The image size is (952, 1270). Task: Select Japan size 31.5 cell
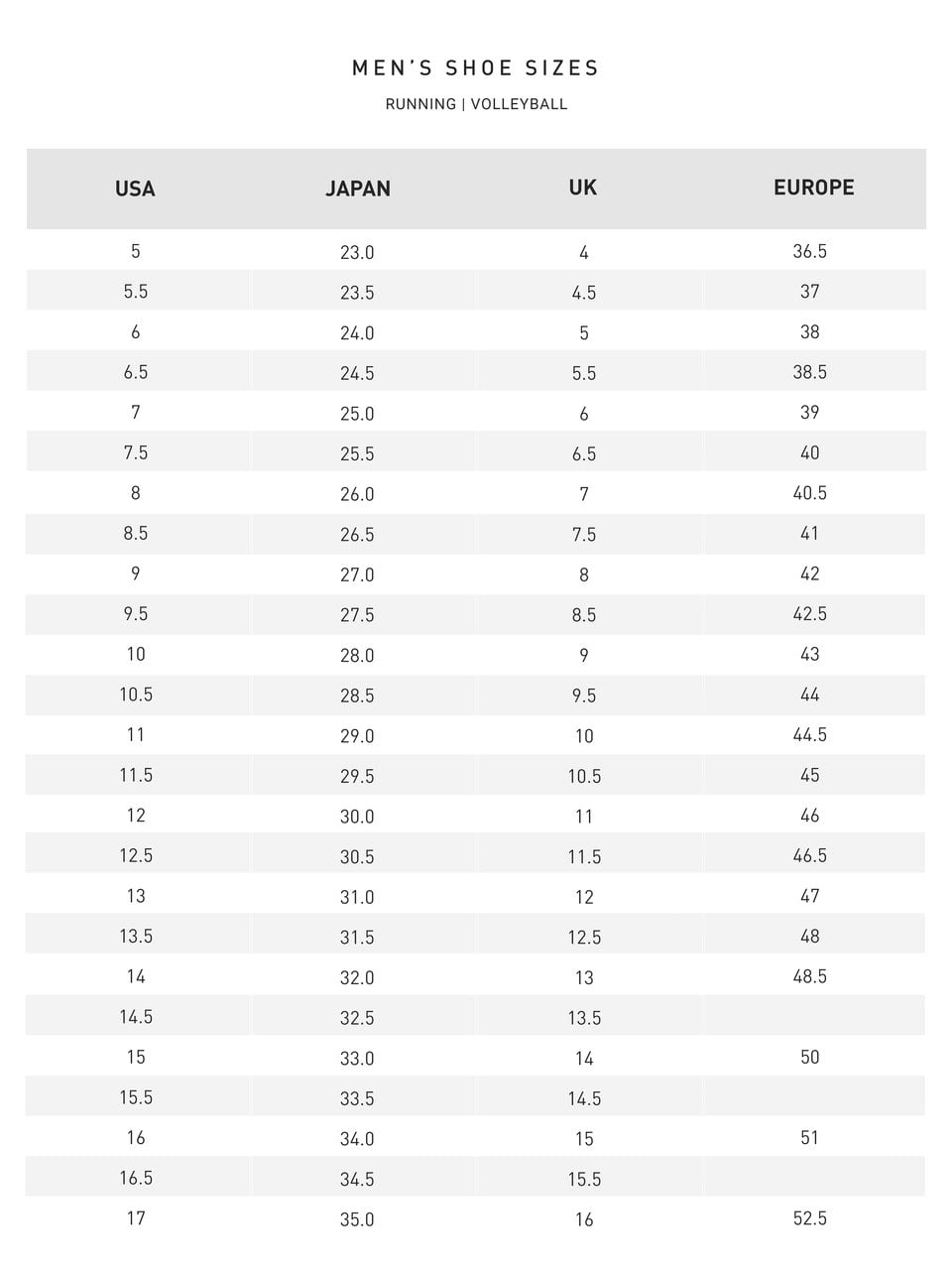[x=357, y=937]
